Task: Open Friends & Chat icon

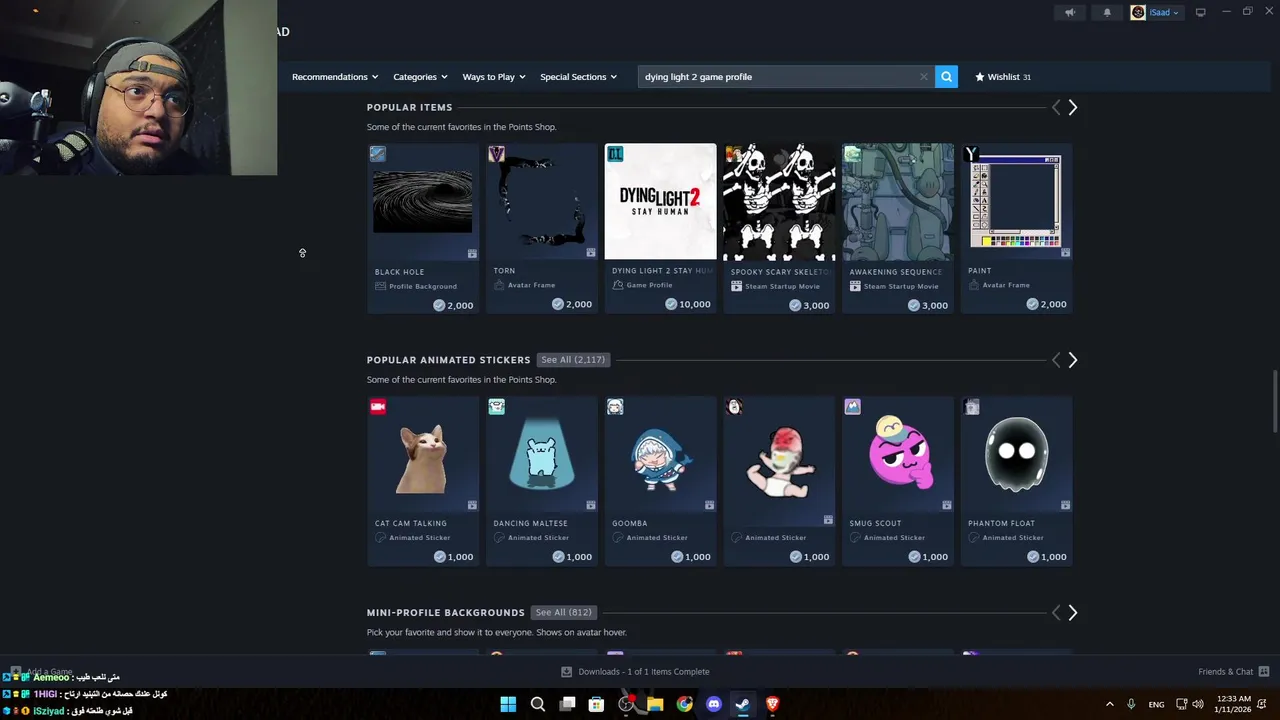Action: tap(1263, 672)
